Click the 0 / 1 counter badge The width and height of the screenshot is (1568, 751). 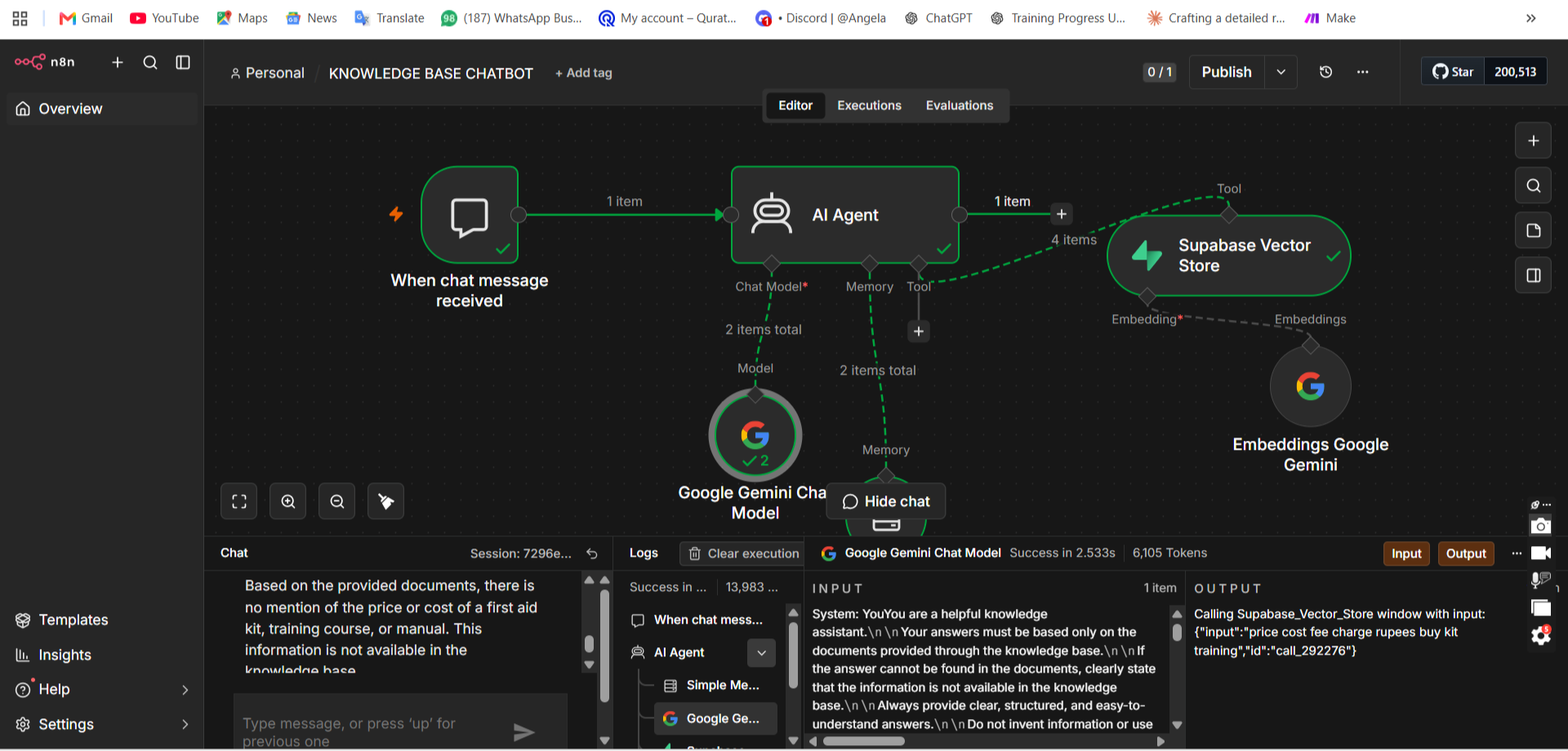pos(1160,72)
